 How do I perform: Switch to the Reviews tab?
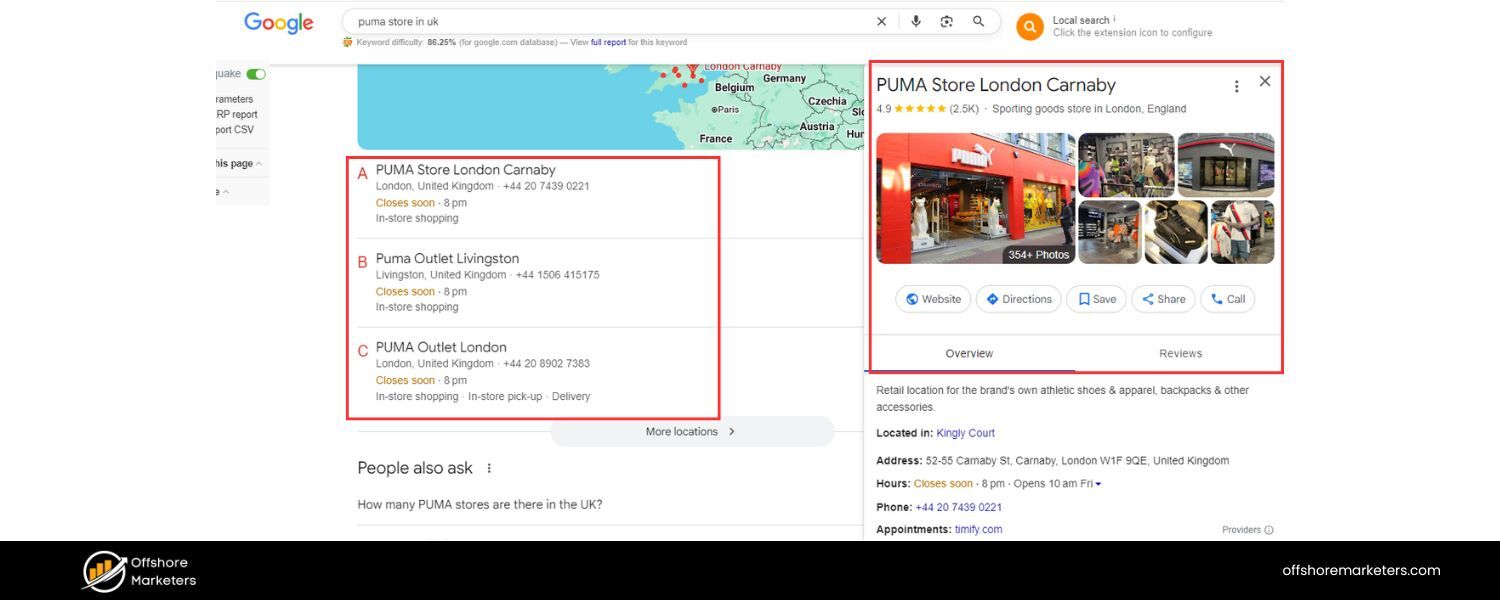point(1180,353)
